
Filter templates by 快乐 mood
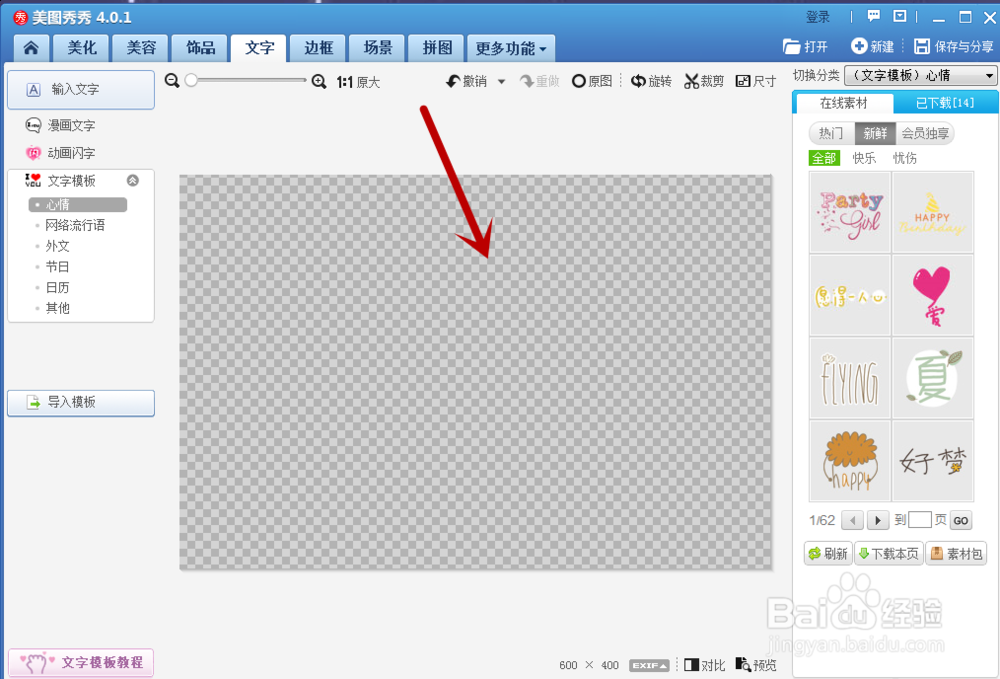866,157
